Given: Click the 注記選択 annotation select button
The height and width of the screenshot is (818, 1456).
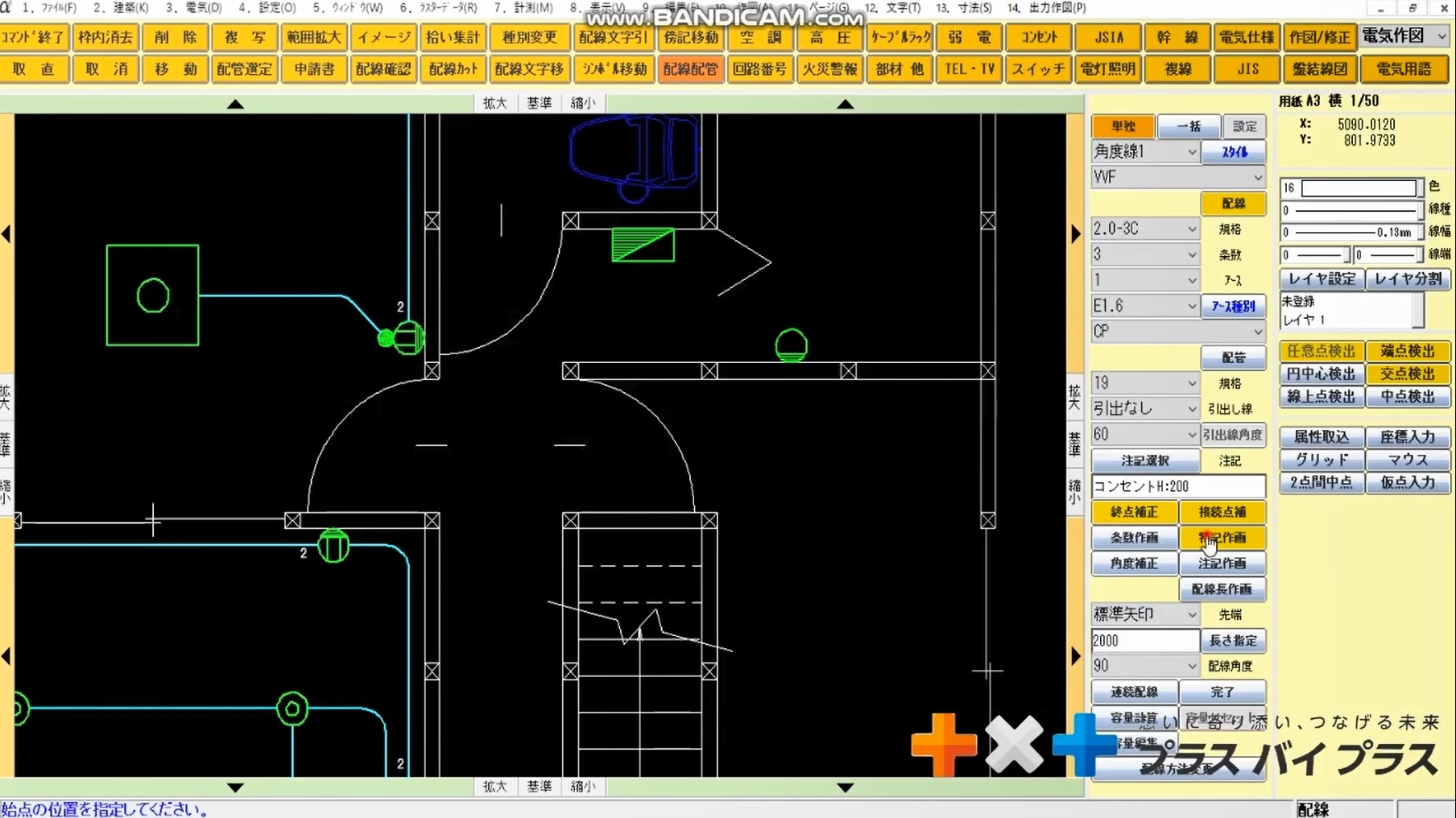Looking at the screenshot, I should pyautogui.click(x=1144, y=461).
